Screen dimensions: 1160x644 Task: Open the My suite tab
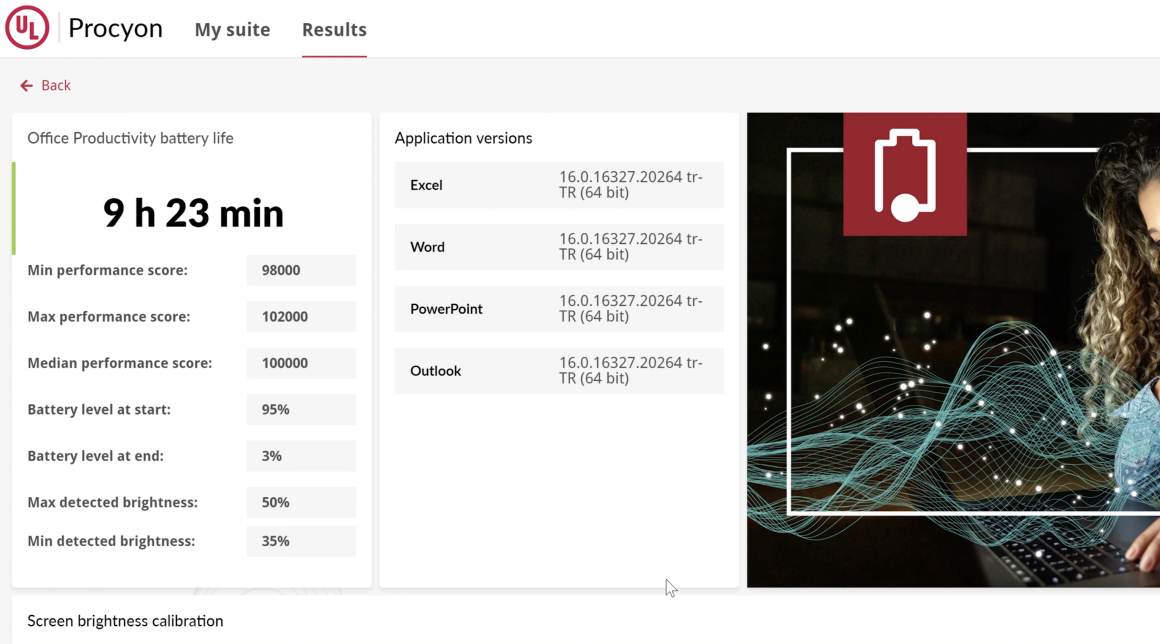[x=232, y=30]
